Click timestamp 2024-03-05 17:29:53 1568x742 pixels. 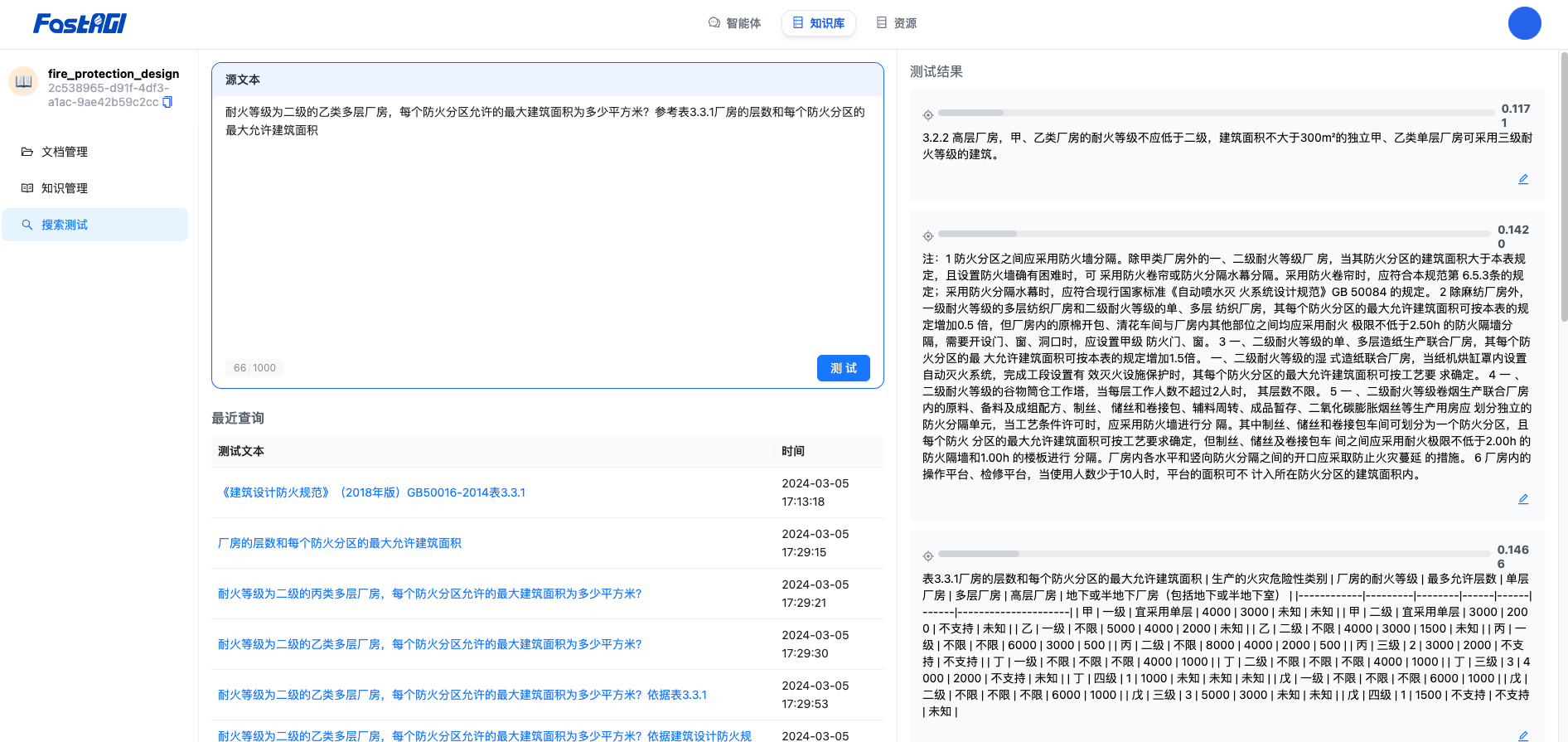[815, 695]
